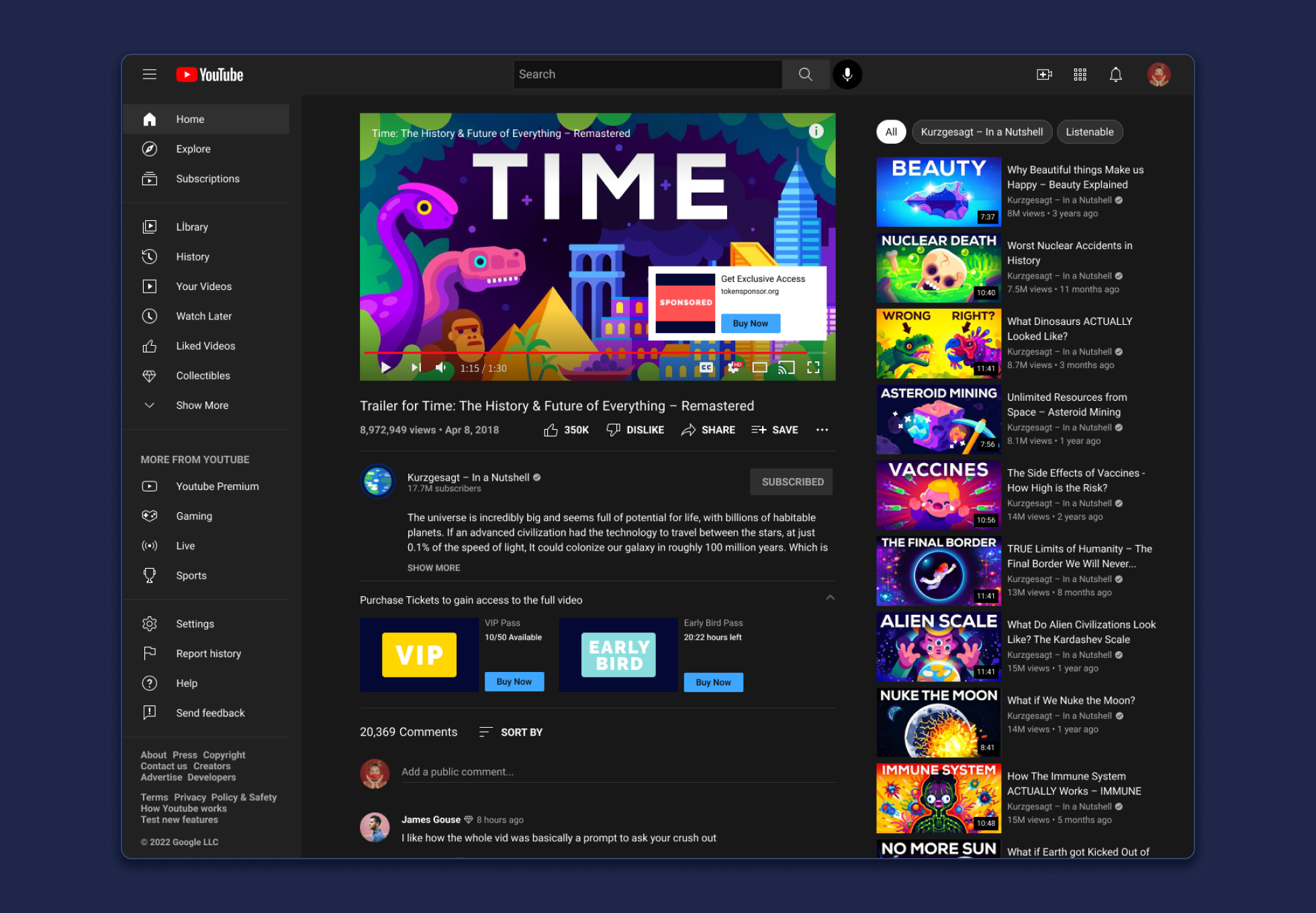This screenshot has width=1316, height=913.
Task: Click Send feedback
Action: [x=206, y=713]
